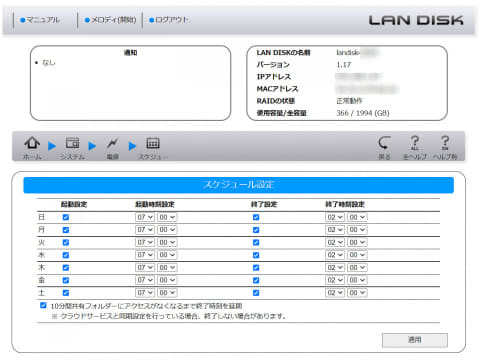Click the notification entry なし
Image resolution: width=480 pixels, height=360 pixels.
tap(49, 63)
